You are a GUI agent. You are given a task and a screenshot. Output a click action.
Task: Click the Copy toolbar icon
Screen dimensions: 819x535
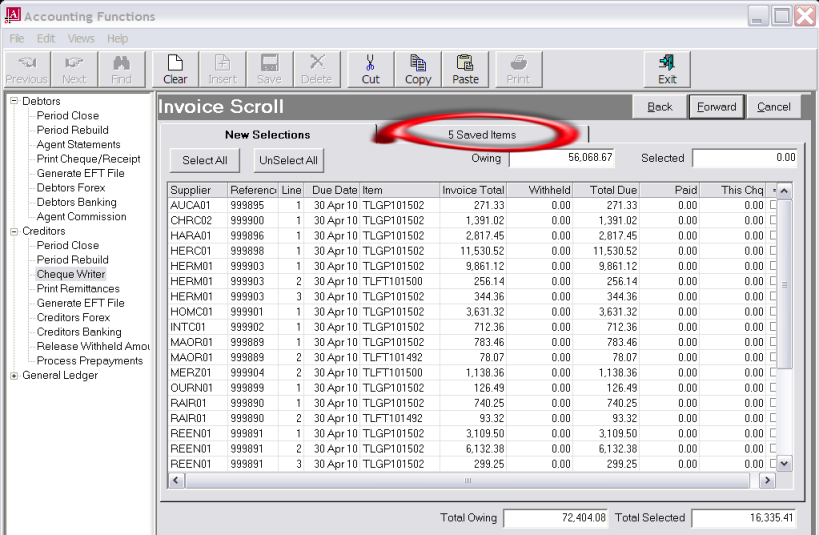click(x=418, y=69)
